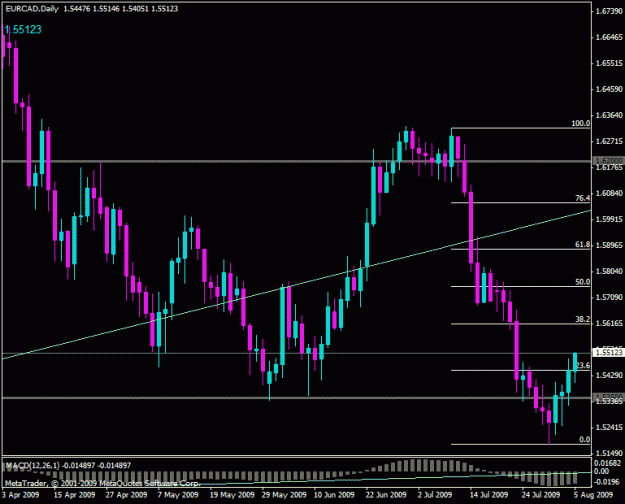
Task: Click the 2 Jul 2009 date label
Action: (435, 495)
